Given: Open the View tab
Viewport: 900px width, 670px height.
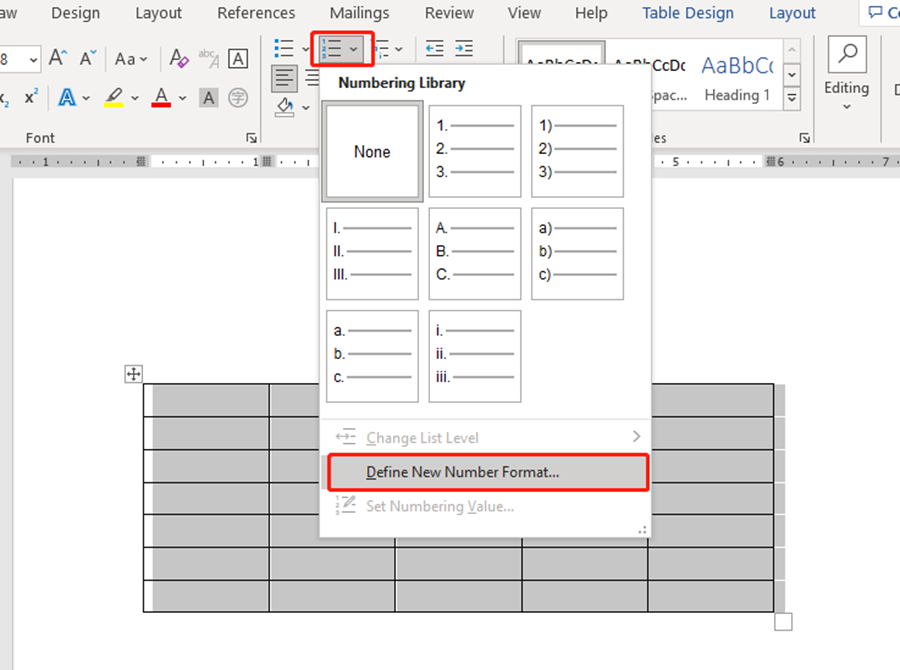Looking at the screenshot, I should [524, 13].
